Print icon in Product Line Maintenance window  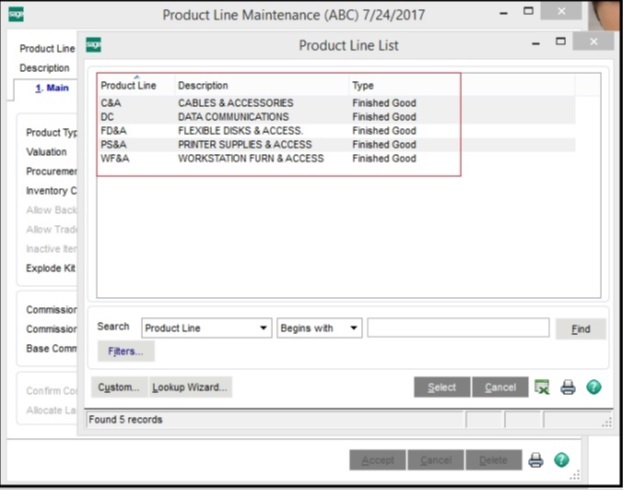coord(536,460)
